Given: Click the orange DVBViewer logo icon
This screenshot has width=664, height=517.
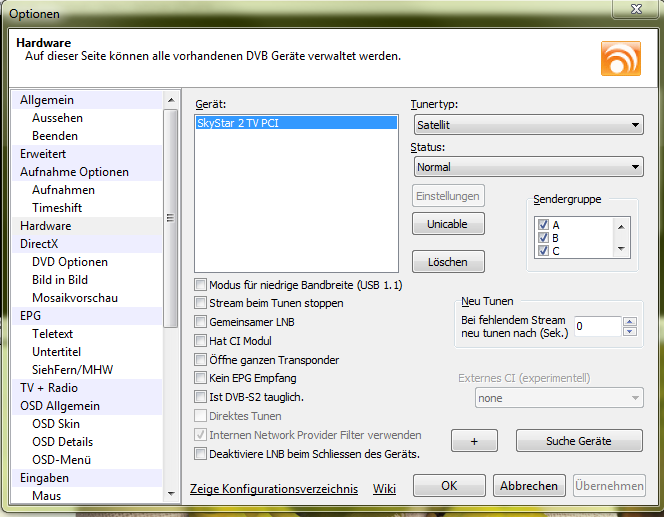Looking at the screenshot, I should pos(620,58).
